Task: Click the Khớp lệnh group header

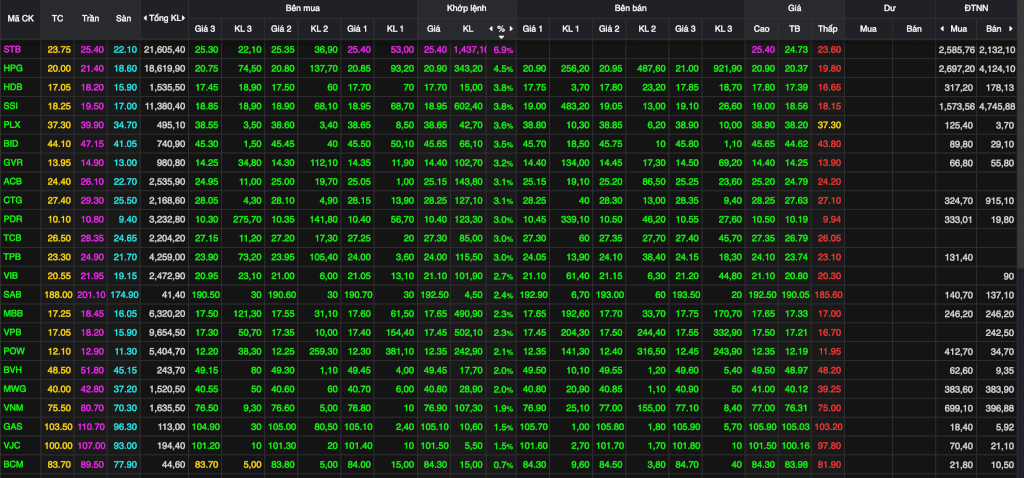Action: pyautogui.click(x=466, y=8)
